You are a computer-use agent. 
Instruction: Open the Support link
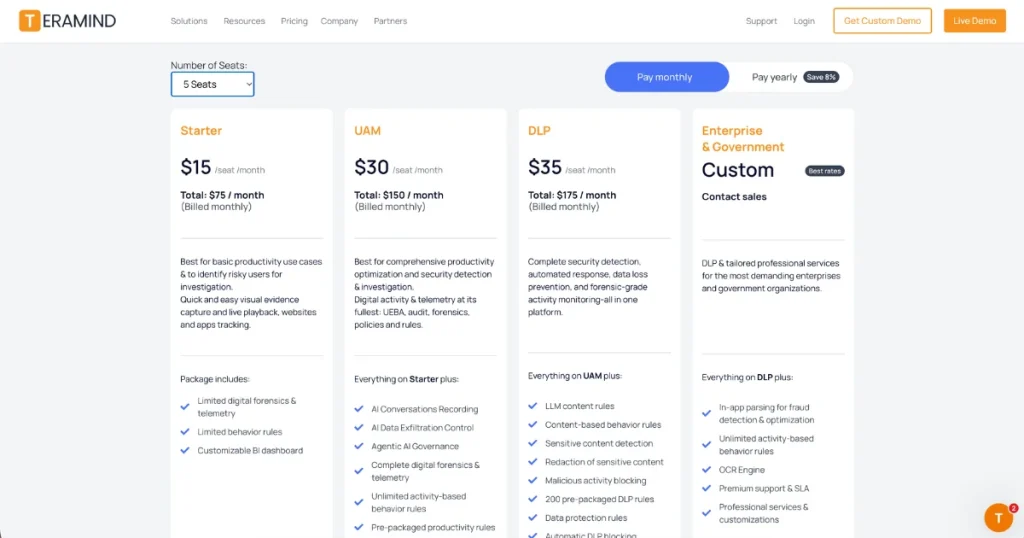click(761, 21)
